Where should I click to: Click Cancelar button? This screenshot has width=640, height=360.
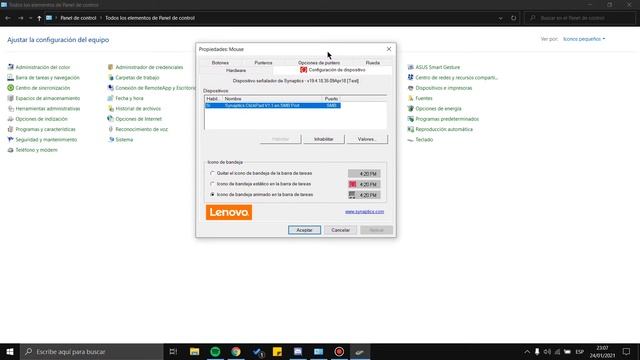(x=340, y=230)
